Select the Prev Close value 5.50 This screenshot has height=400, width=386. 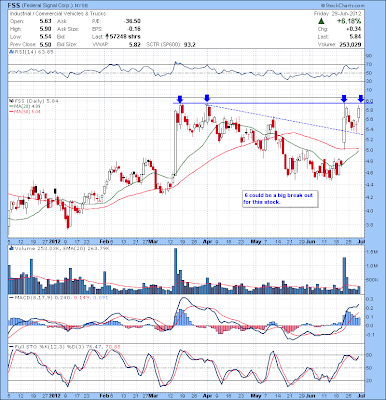click(46, 44)
